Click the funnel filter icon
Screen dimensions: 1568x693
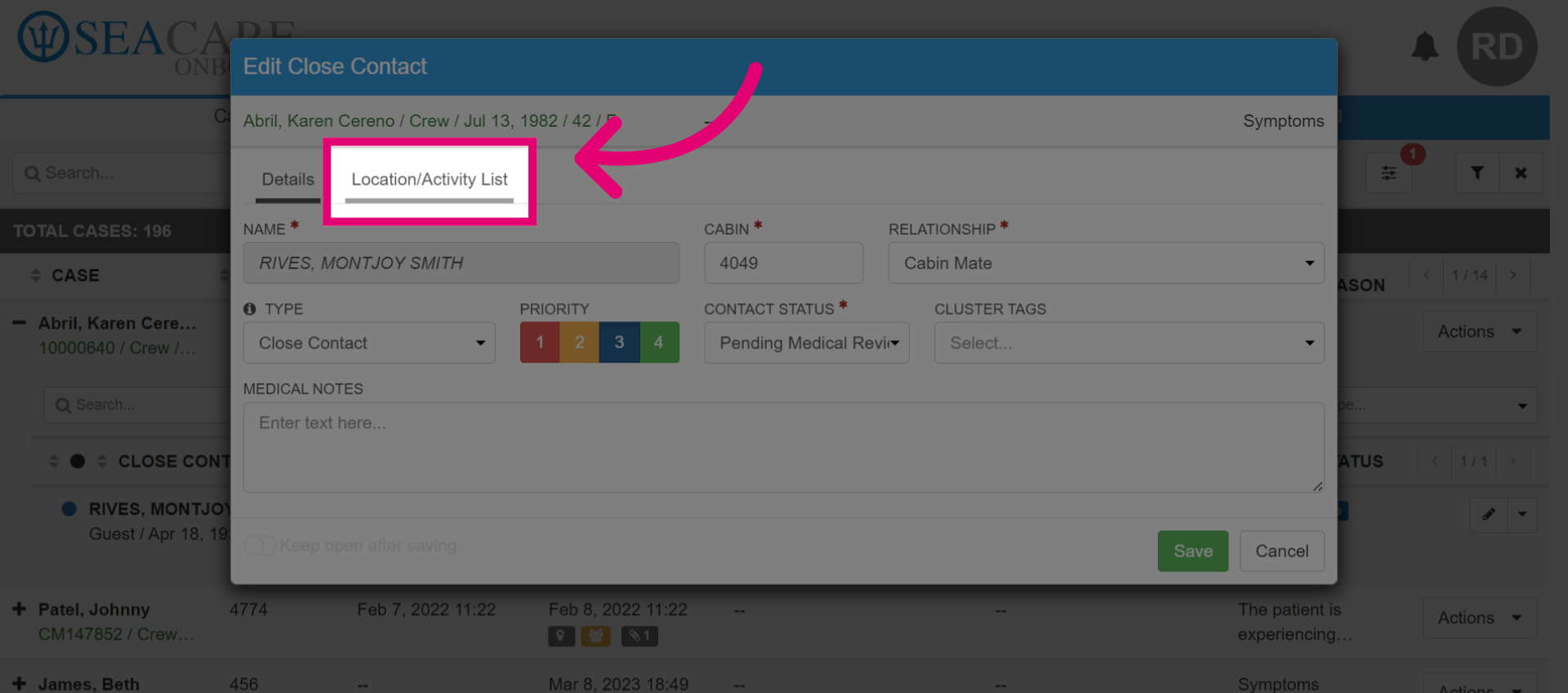(1477, 173)
